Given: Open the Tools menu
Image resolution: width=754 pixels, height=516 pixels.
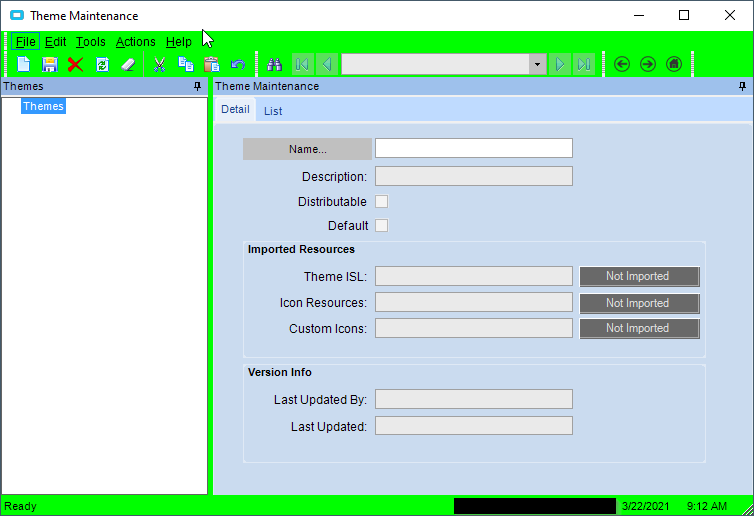Looking at the screenshot, I should [x=90, y=42].
